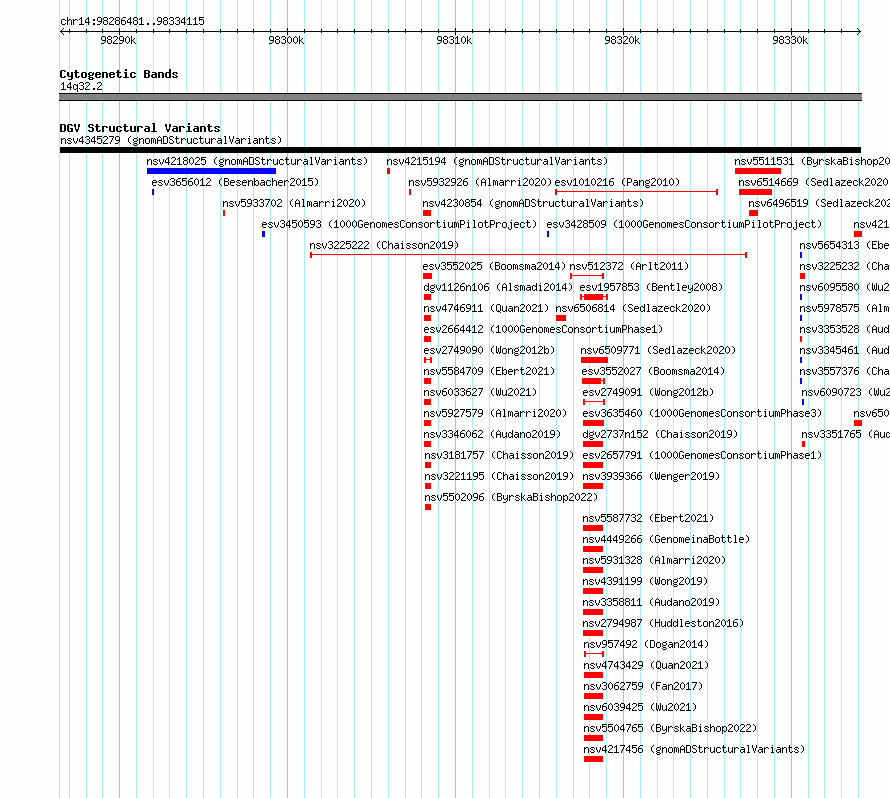Open esv2664412 1000GenomesConsortiumPhase1 entry
Image resolution: width=890 pixels, height=798 pixels.
pyautogui.click(x=543, y=329)
